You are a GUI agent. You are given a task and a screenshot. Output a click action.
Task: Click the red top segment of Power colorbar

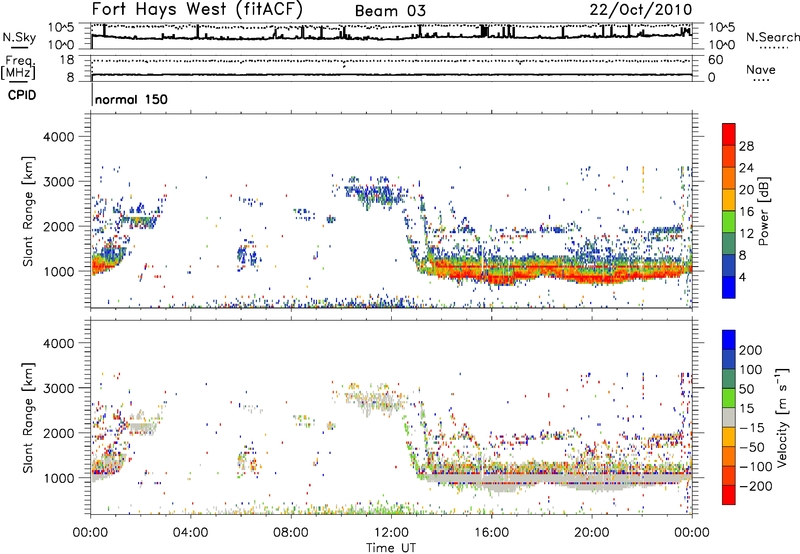pyautogui.click(x=729, y=135)
